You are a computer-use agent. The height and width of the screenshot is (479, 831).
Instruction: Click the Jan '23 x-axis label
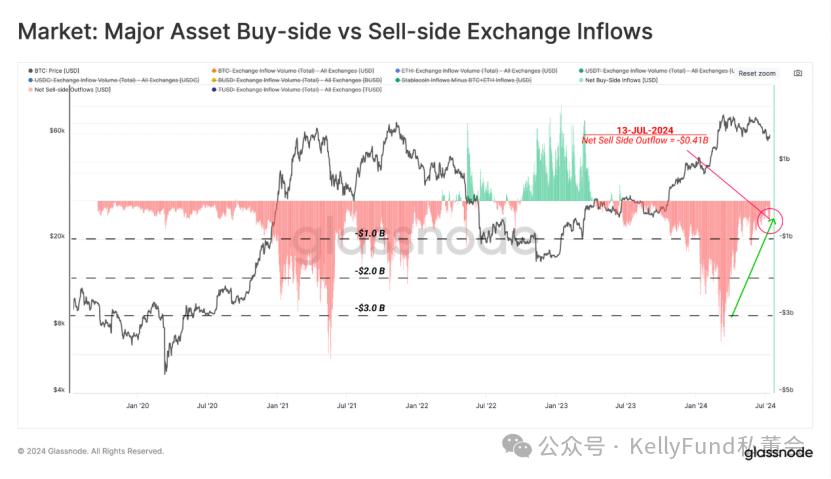[x=556, y=405]
